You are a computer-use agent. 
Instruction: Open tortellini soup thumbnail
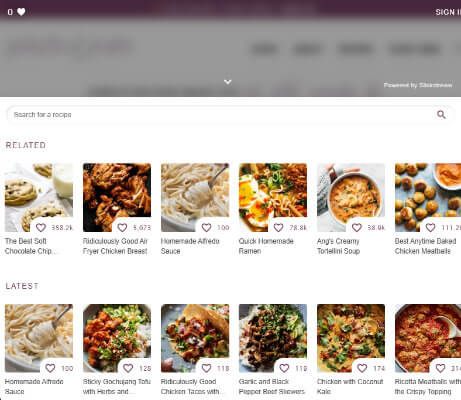click(x=351, y=197)
